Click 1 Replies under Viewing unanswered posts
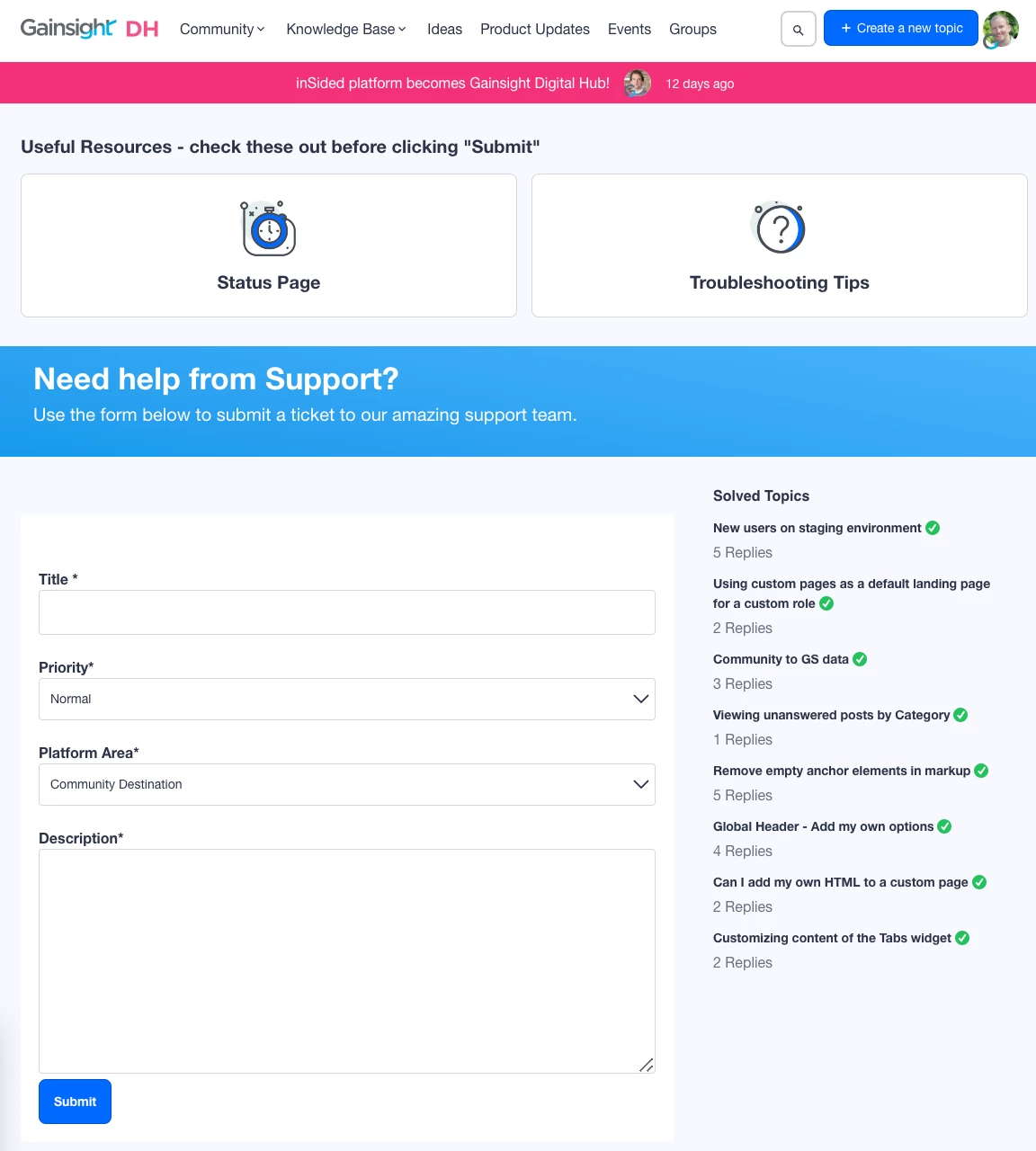 click(743, 739)
